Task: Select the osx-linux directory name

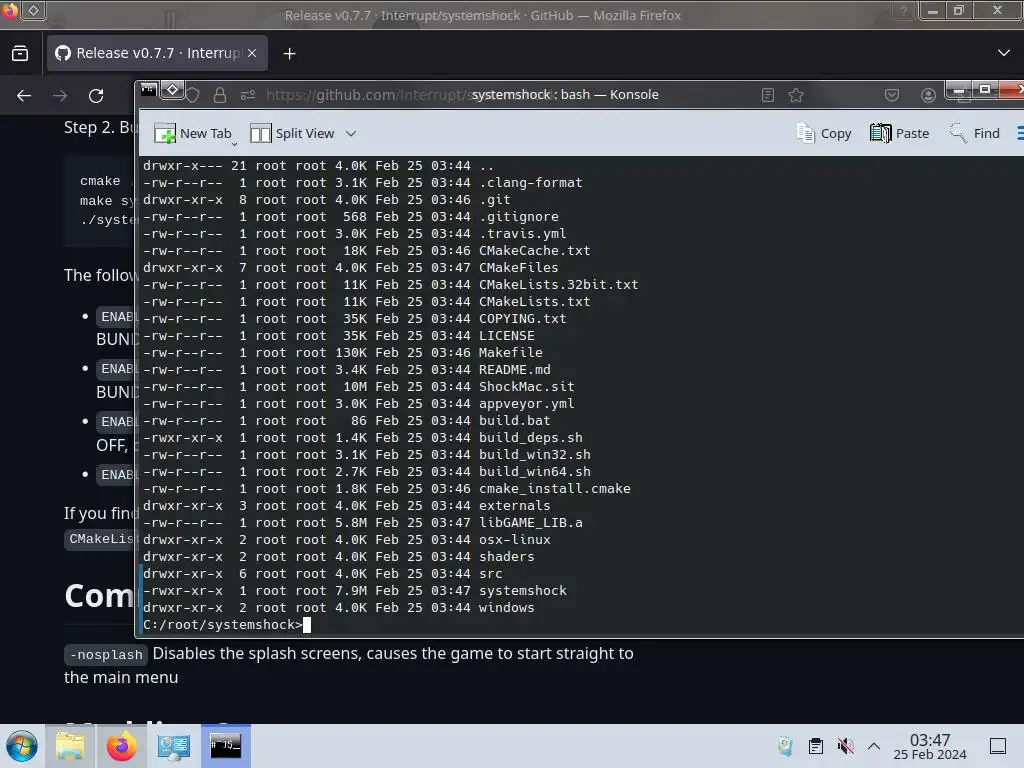Action: pyautogui.click(x=515, y=539)
